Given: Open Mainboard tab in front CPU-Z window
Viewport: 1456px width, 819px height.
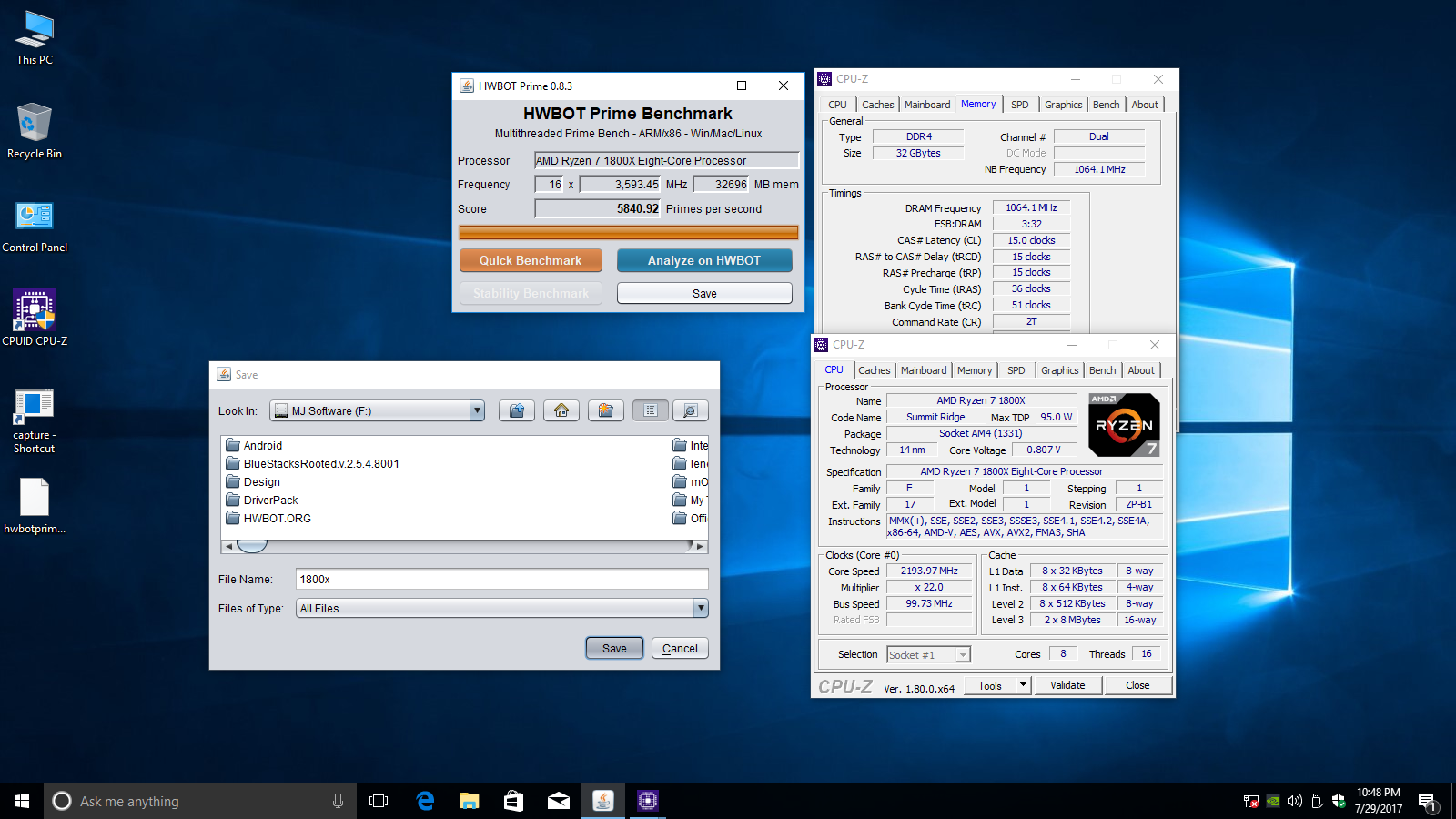Looking at the screenshot, I should (924, 370).
